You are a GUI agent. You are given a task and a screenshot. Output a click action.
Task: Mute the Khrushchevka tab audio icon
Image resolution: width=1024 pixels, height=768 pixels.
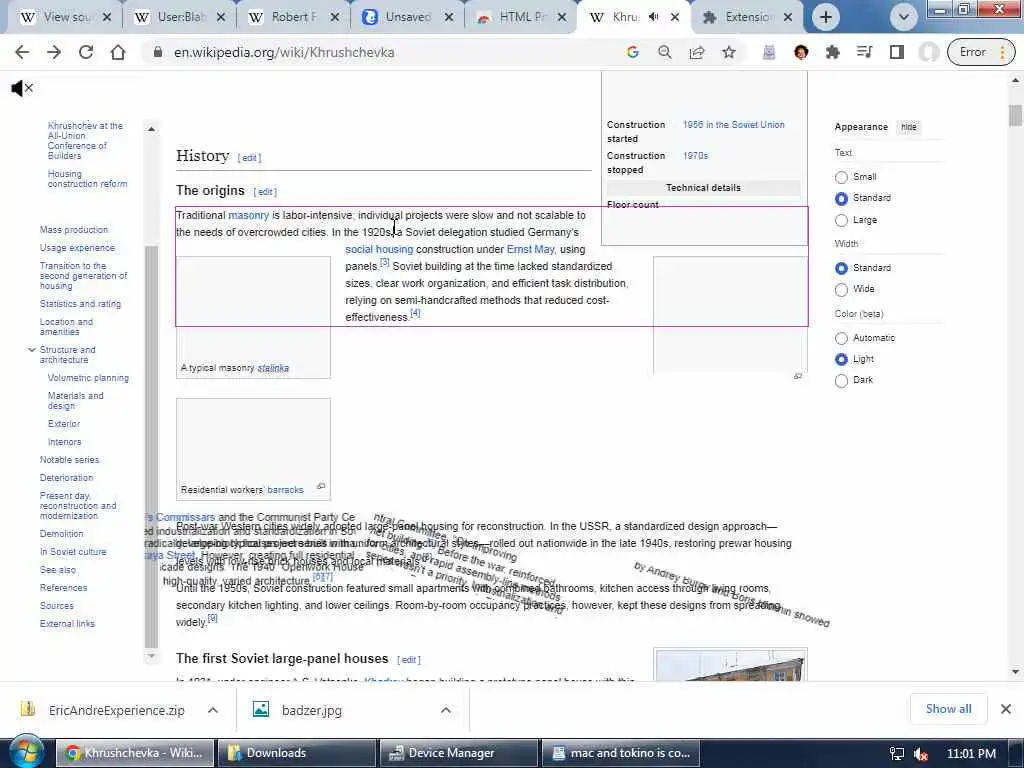point(654,17)
